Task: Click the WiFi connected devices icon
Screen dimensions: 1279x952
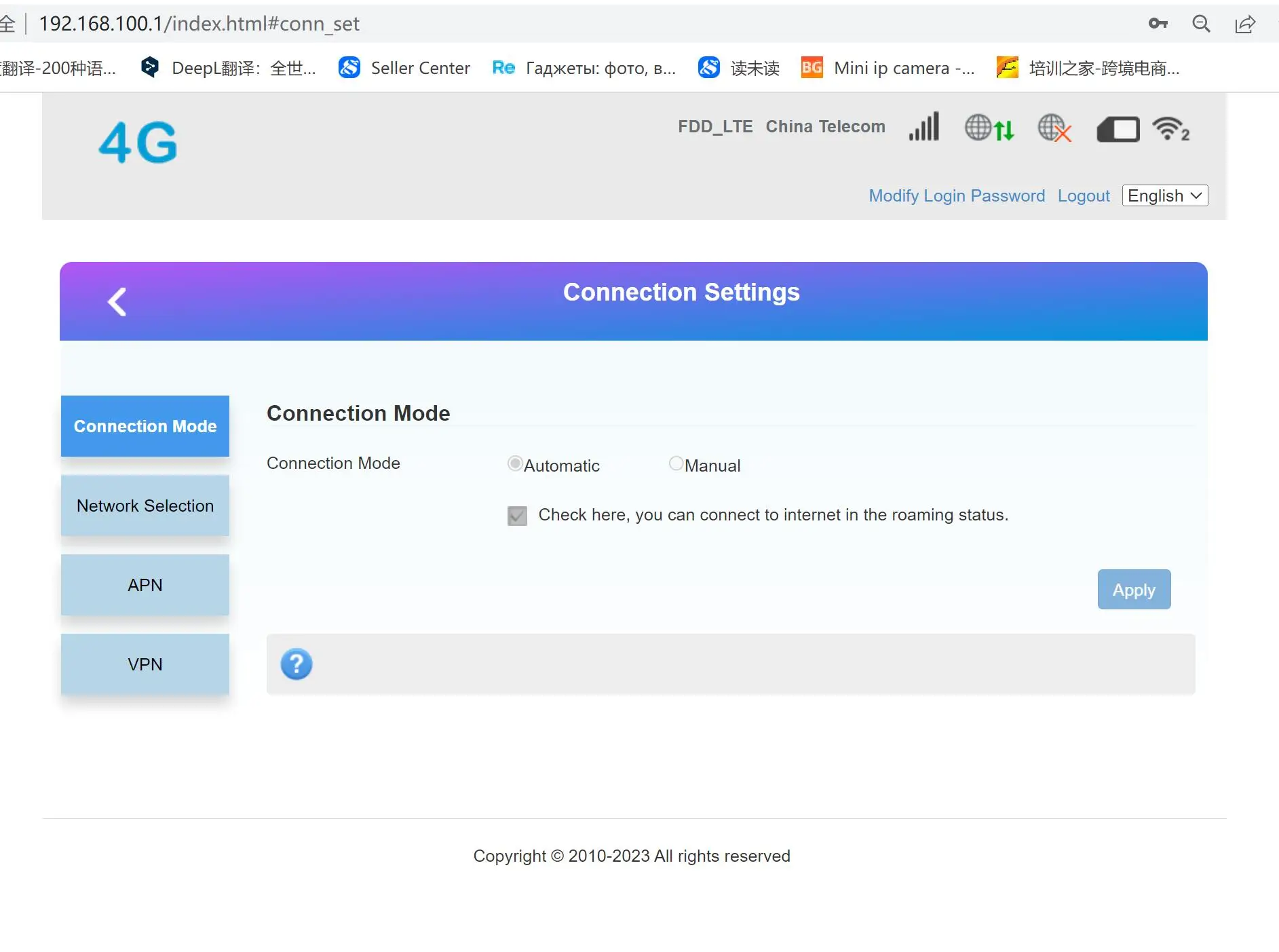Action: (x=1170, y=129)
